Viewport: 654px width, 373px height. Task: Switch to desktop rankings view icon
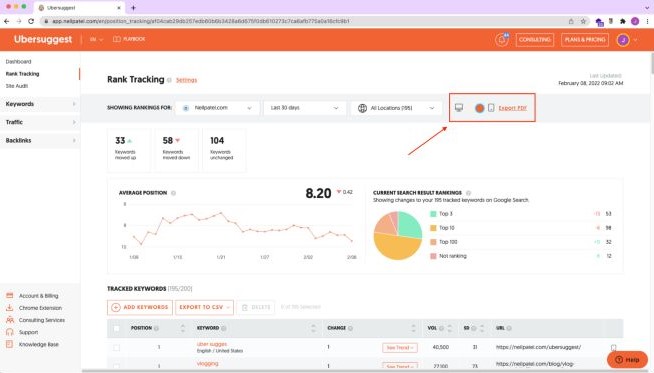click(x=459, y=108)
